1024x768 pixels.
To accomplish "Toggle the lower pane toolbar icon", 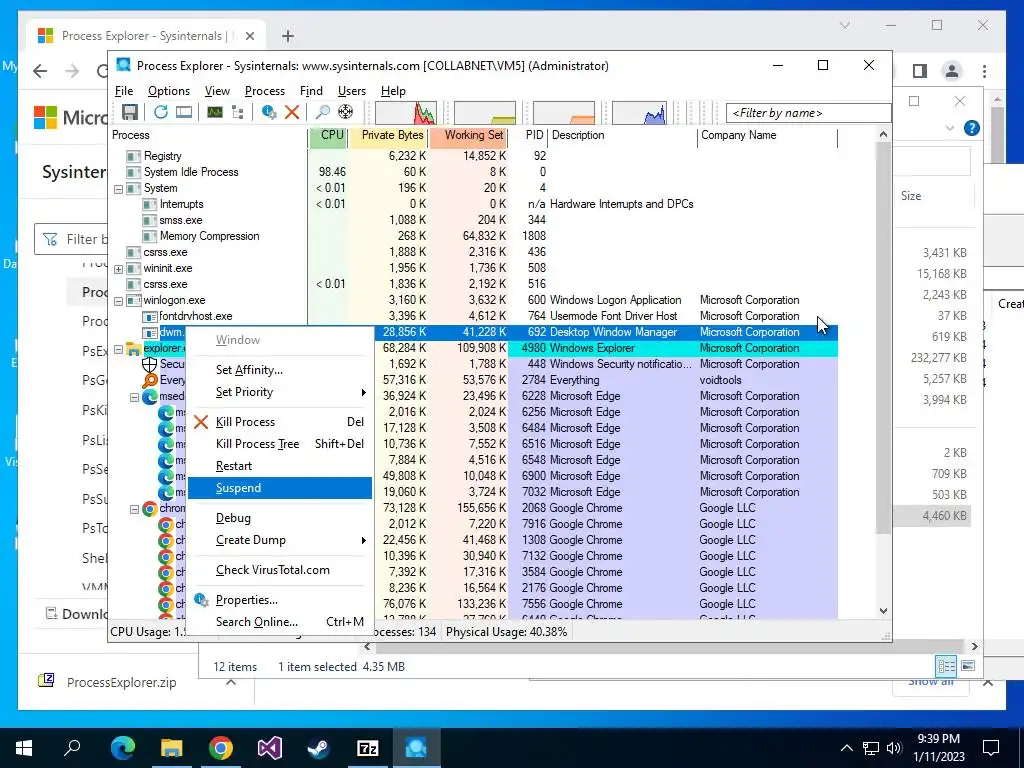I will (x=184, y=112).
